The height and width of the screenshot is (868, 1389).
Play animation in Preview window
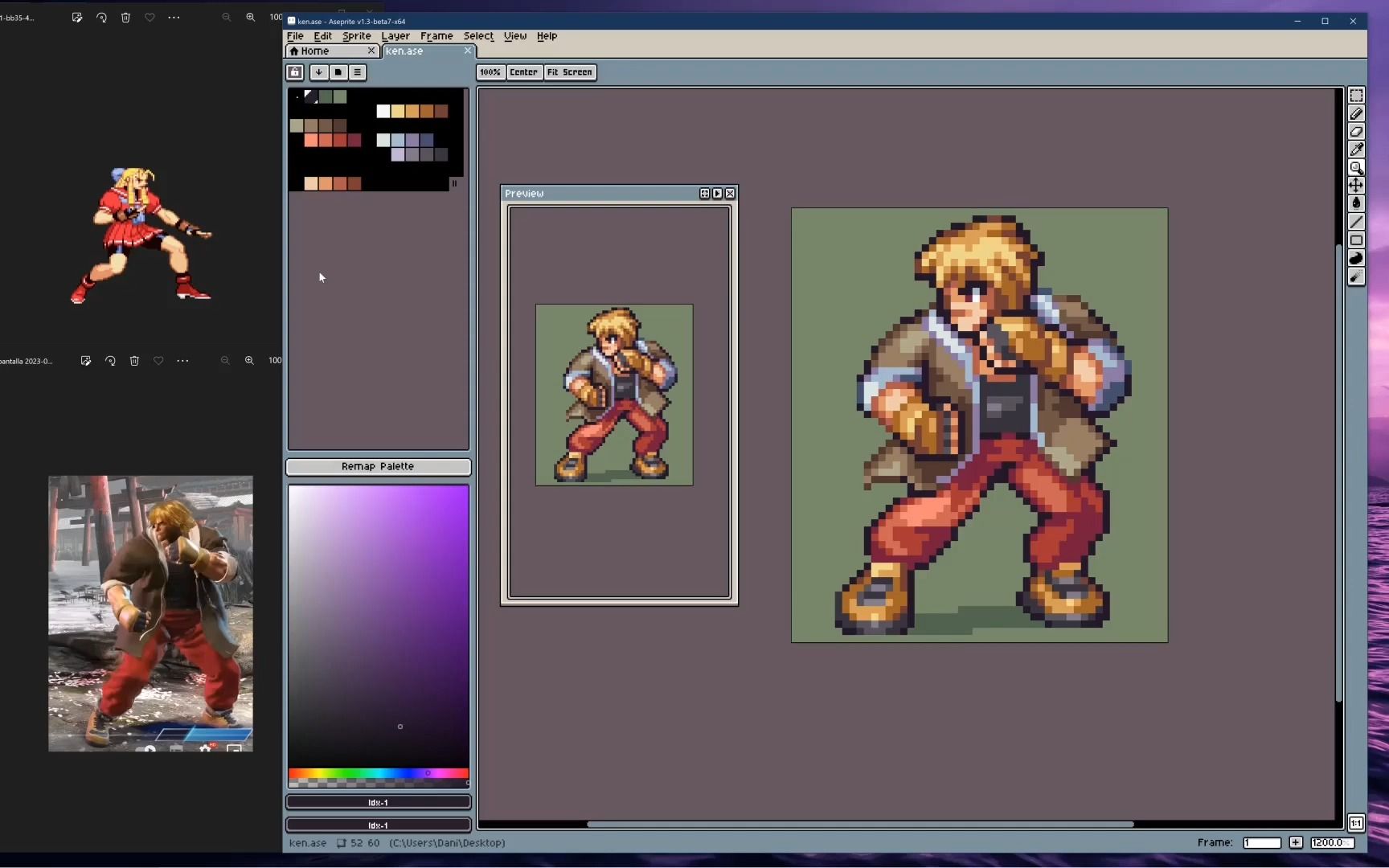point(718,194)
